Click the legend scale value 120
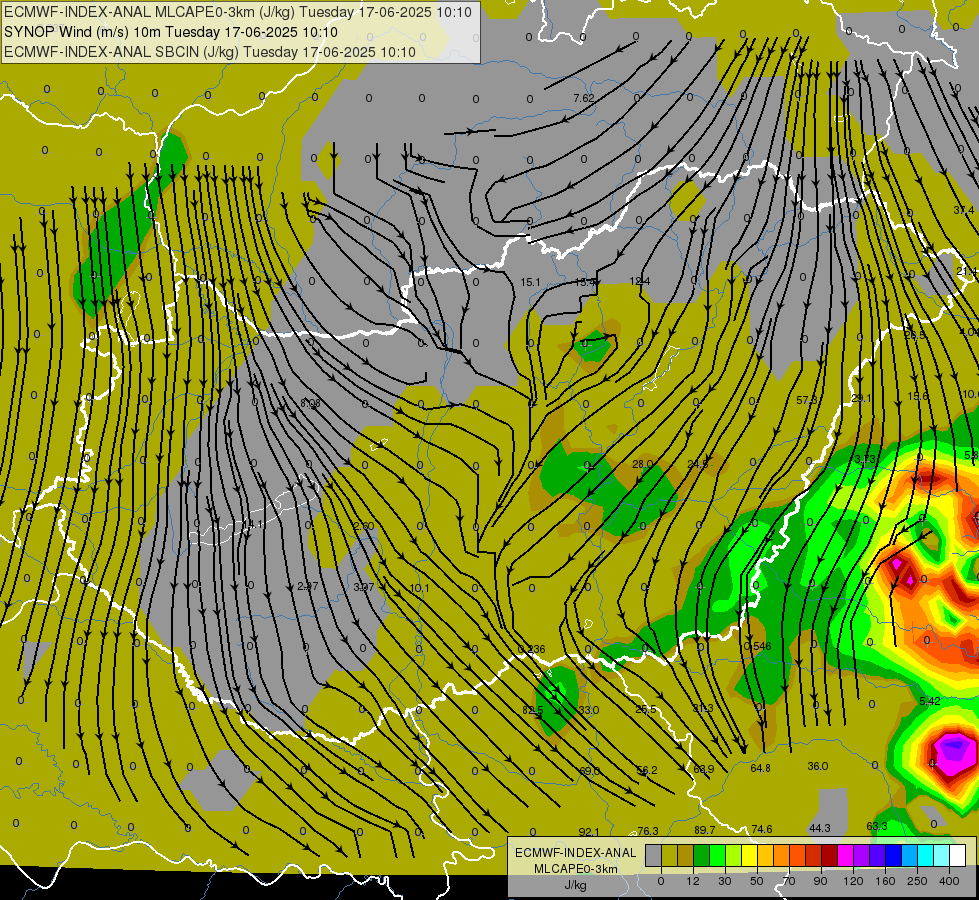The width and height of the screenshot is (979, 900). 854,881
